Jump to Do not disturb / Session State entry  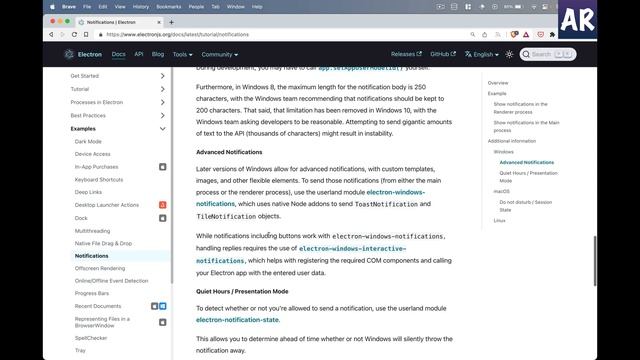point(526,206)
